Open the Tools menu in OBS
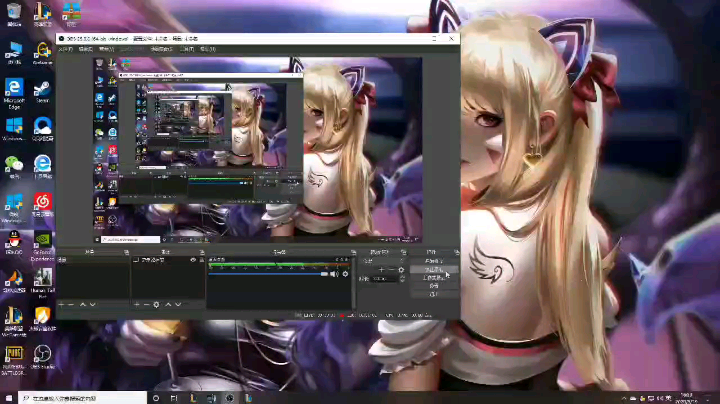Image resolution: width=720 pixels, height=404 pixels. (187, 49)
